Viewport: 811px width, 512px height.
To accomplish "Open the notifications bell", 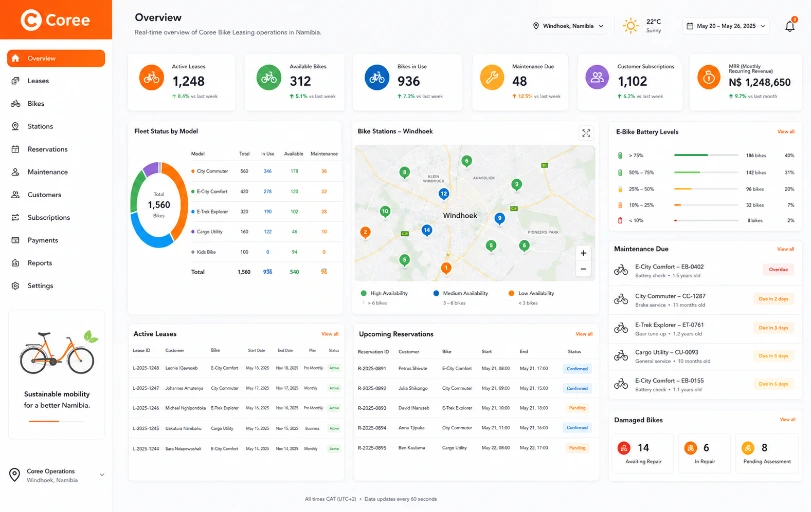I will pyautogui.click(x=790, y=26).
